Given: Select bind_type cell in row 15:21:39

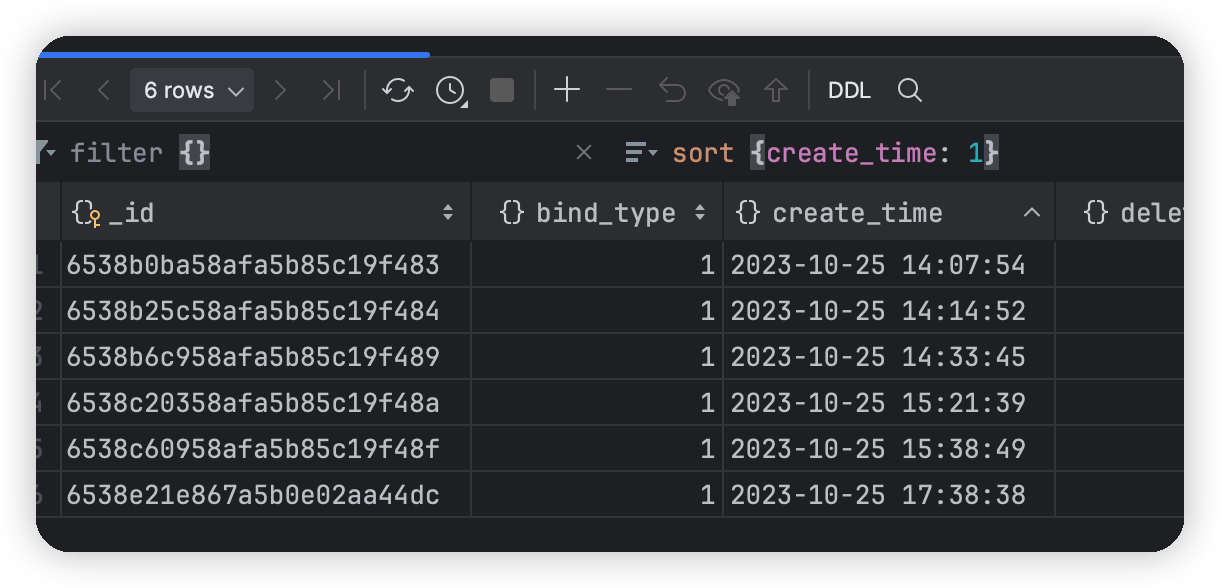Looking at the screenshot, I should click(x=597, y=403).
